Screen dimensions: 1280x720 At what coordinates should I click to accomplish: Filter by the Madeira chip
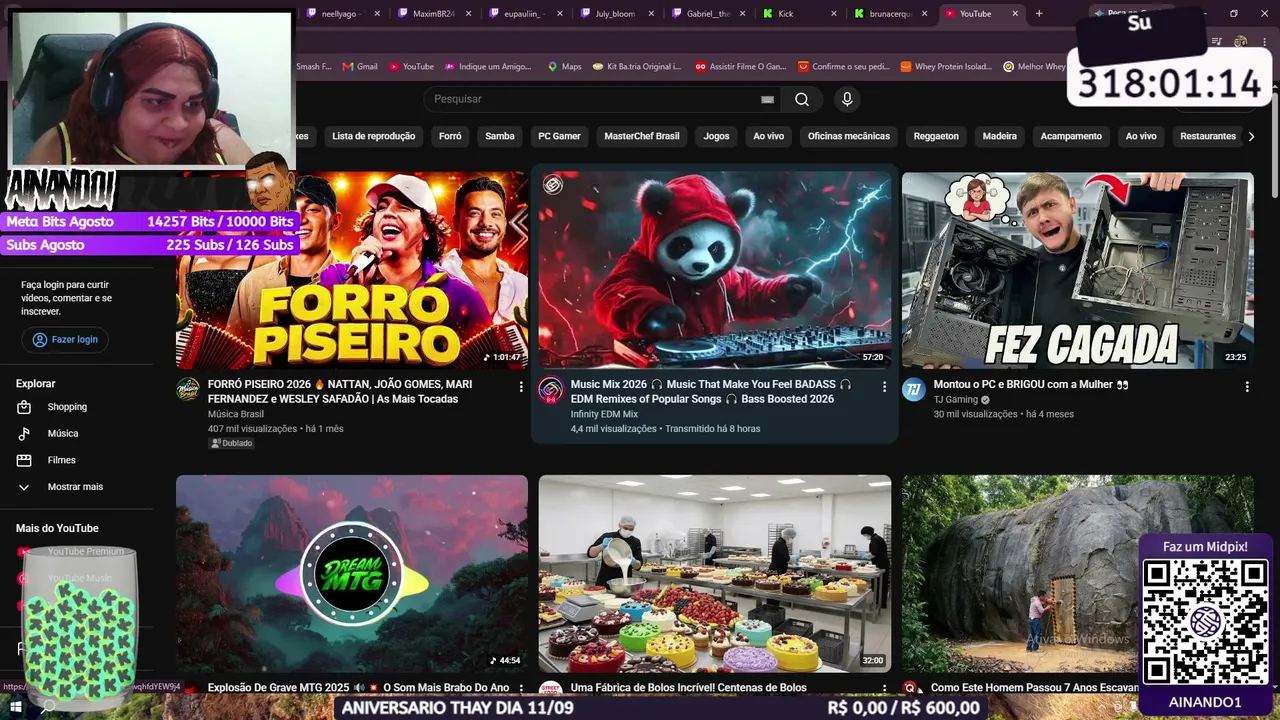1000,136
